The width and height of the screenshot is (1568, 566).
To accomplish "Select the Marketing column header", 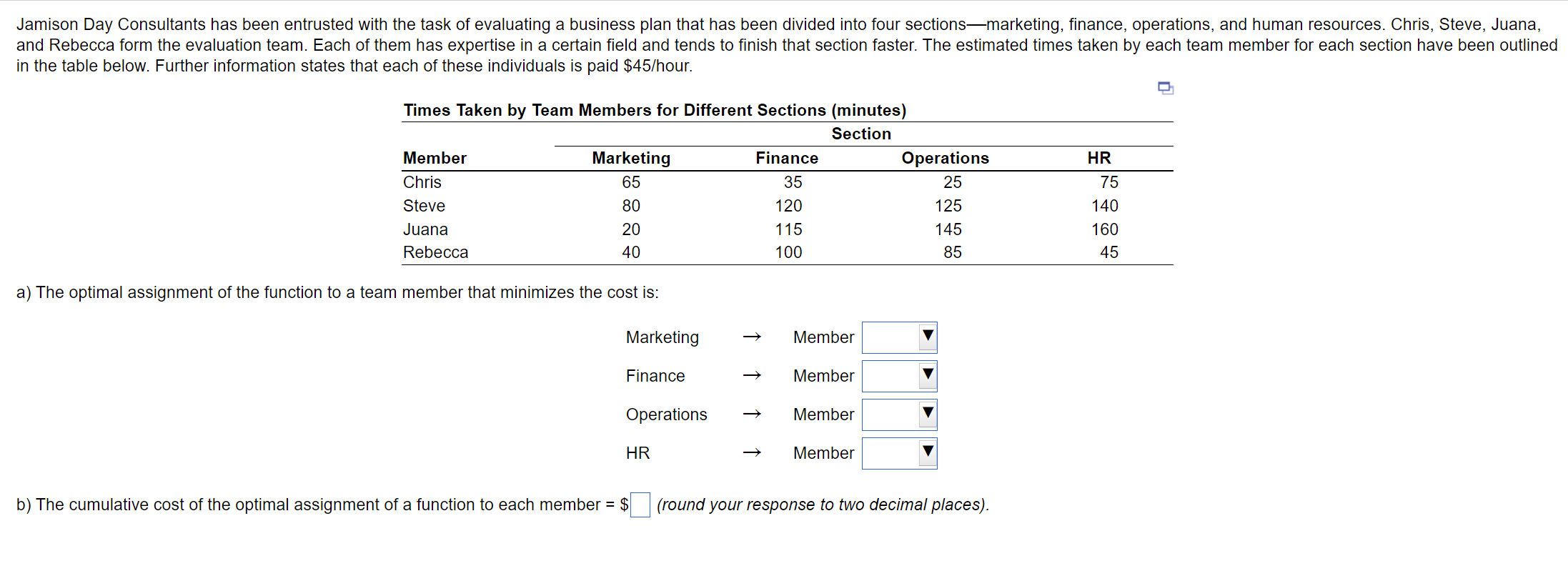I will tap(631, 158).
